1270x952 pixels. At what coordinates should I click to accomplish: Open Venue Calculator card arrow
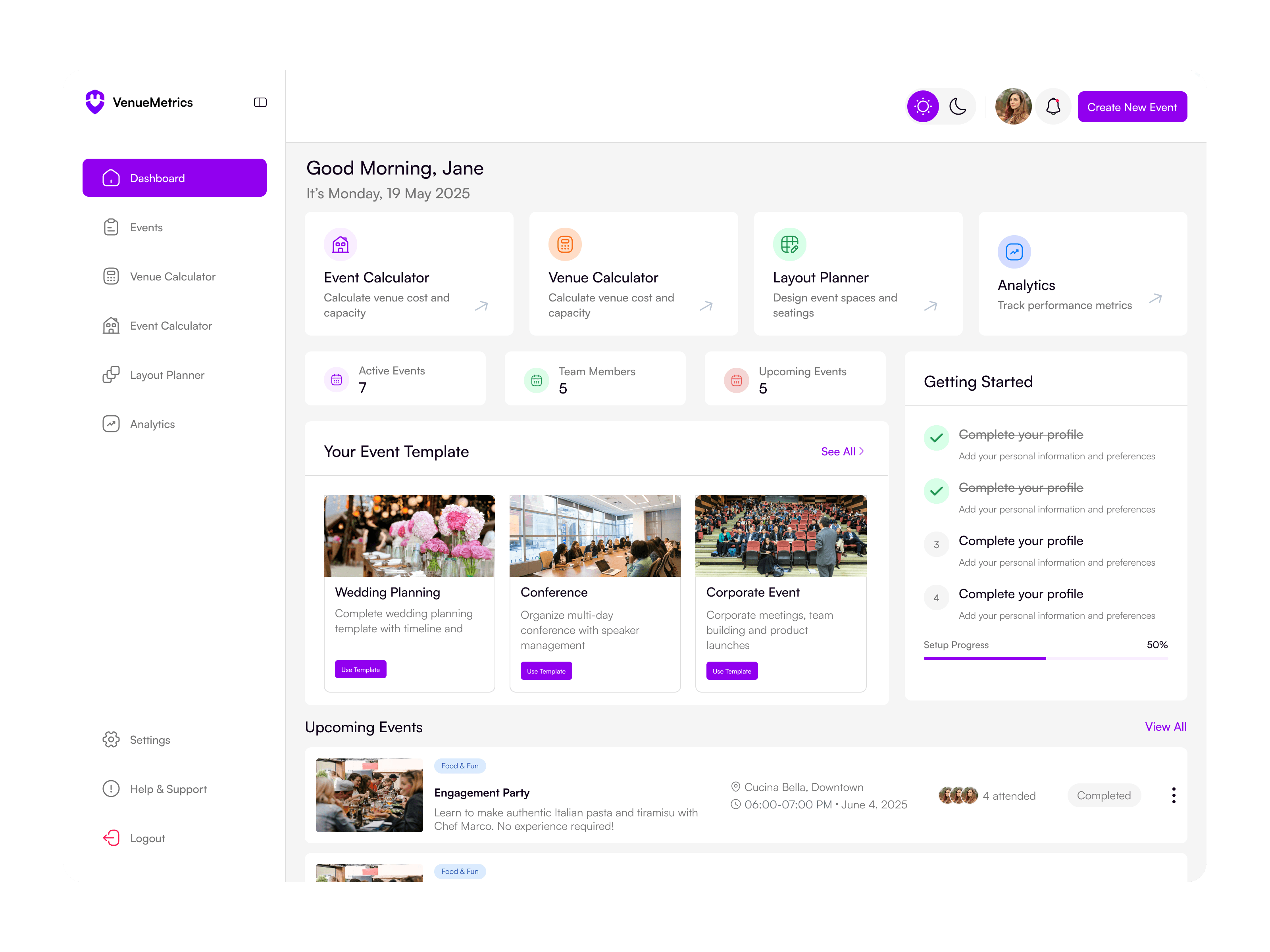point(706,306)
